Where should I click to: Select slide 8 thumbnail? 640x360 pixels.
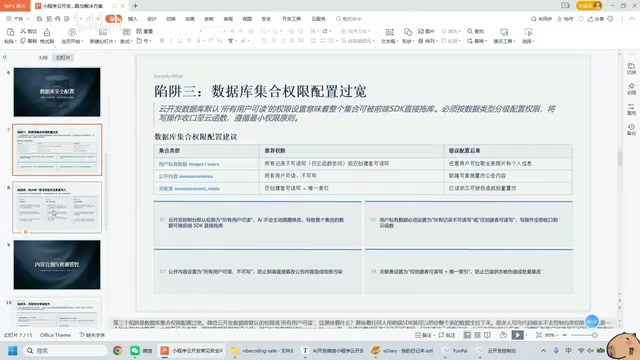pyautogui.click(x=57, y=207)
